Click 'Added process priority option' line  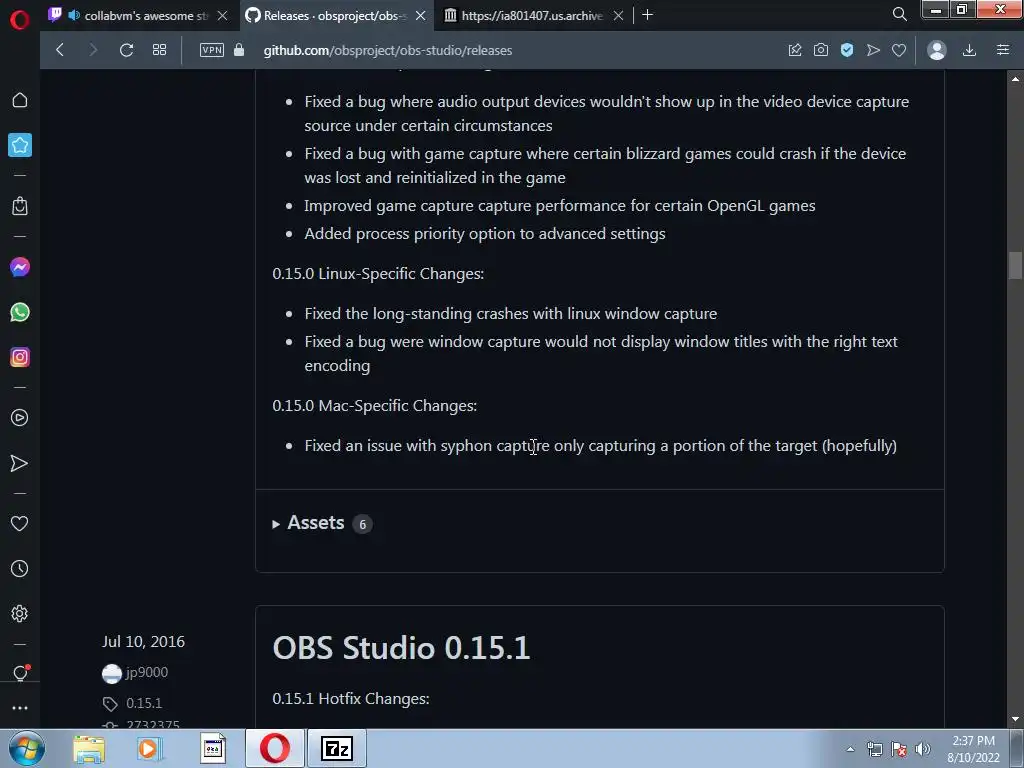(x=485, y=234)
